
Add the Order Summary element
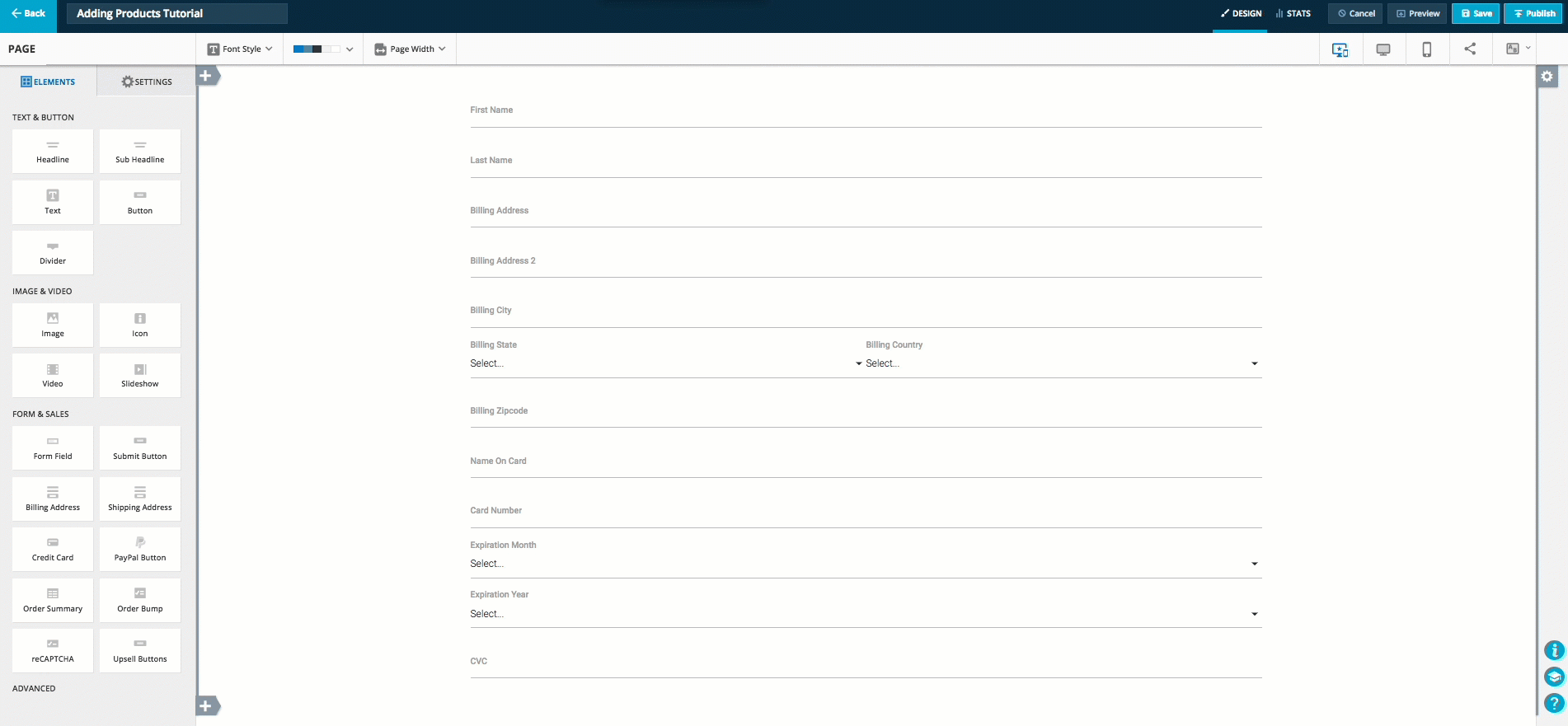click(53, 601)
